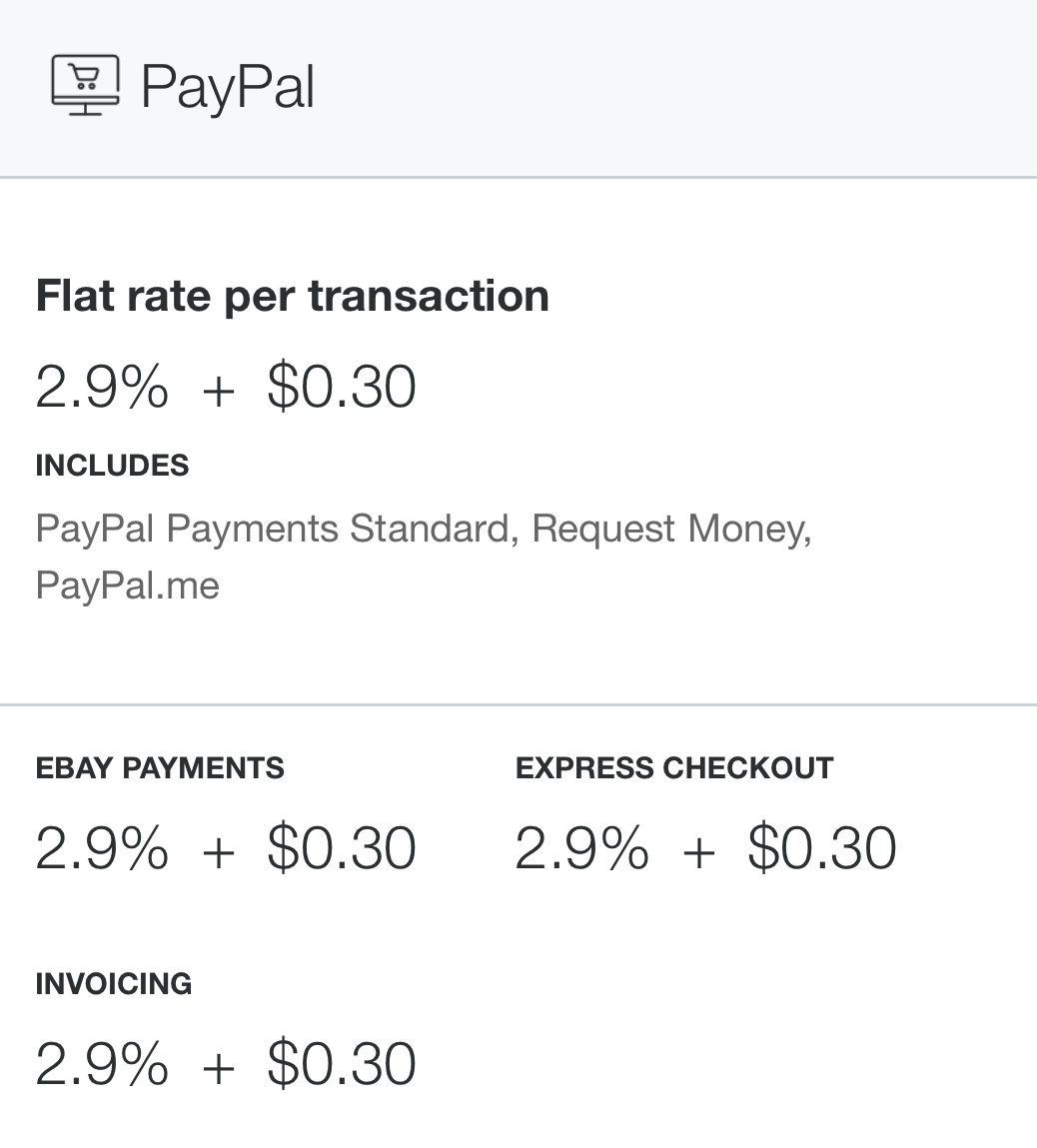
Task: Click the Invoicing rate value
Action: [226, 1063]
